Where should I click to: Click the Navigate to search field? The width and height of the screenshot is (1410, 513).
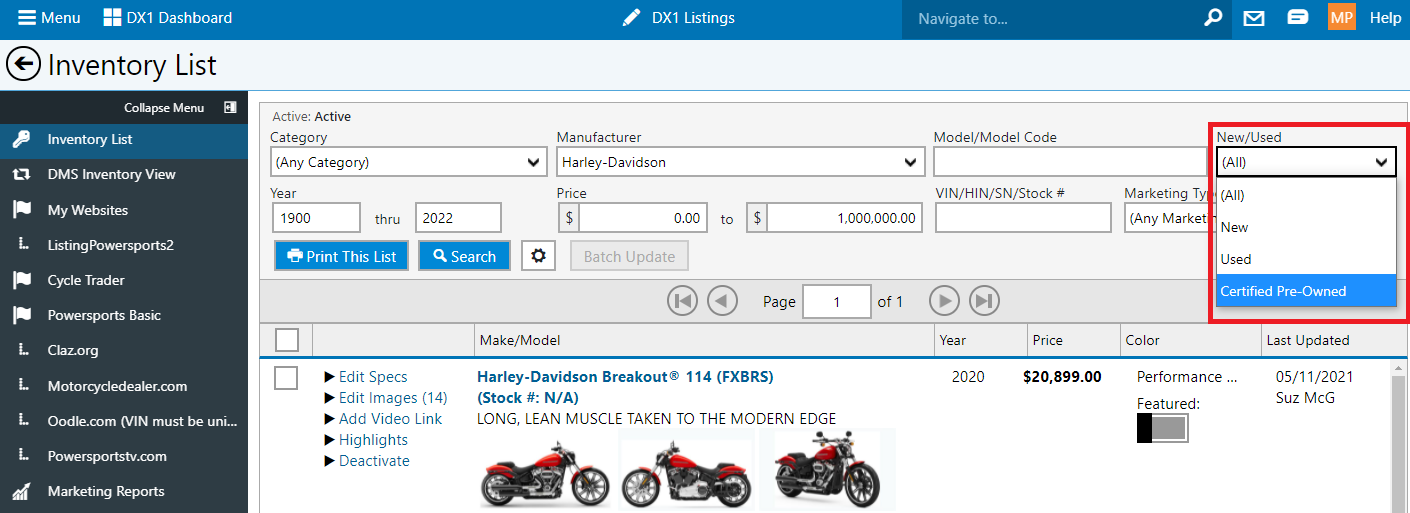click(x=1049, y=18)
